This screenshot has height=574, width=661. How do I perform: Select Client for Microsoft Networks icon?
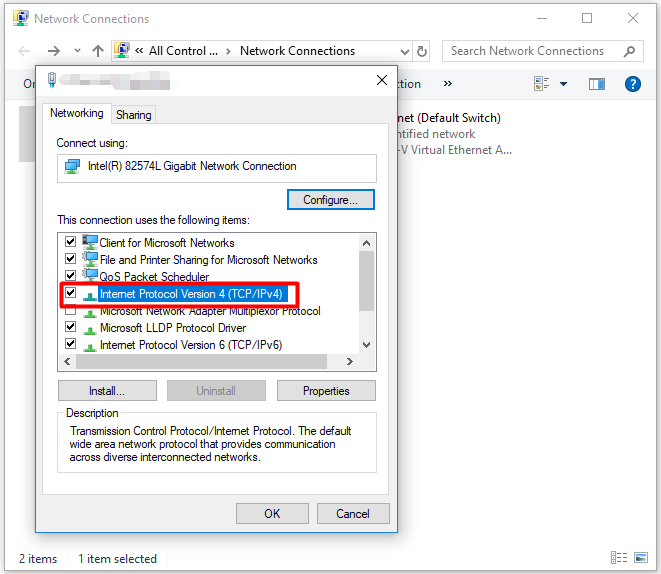90,242
